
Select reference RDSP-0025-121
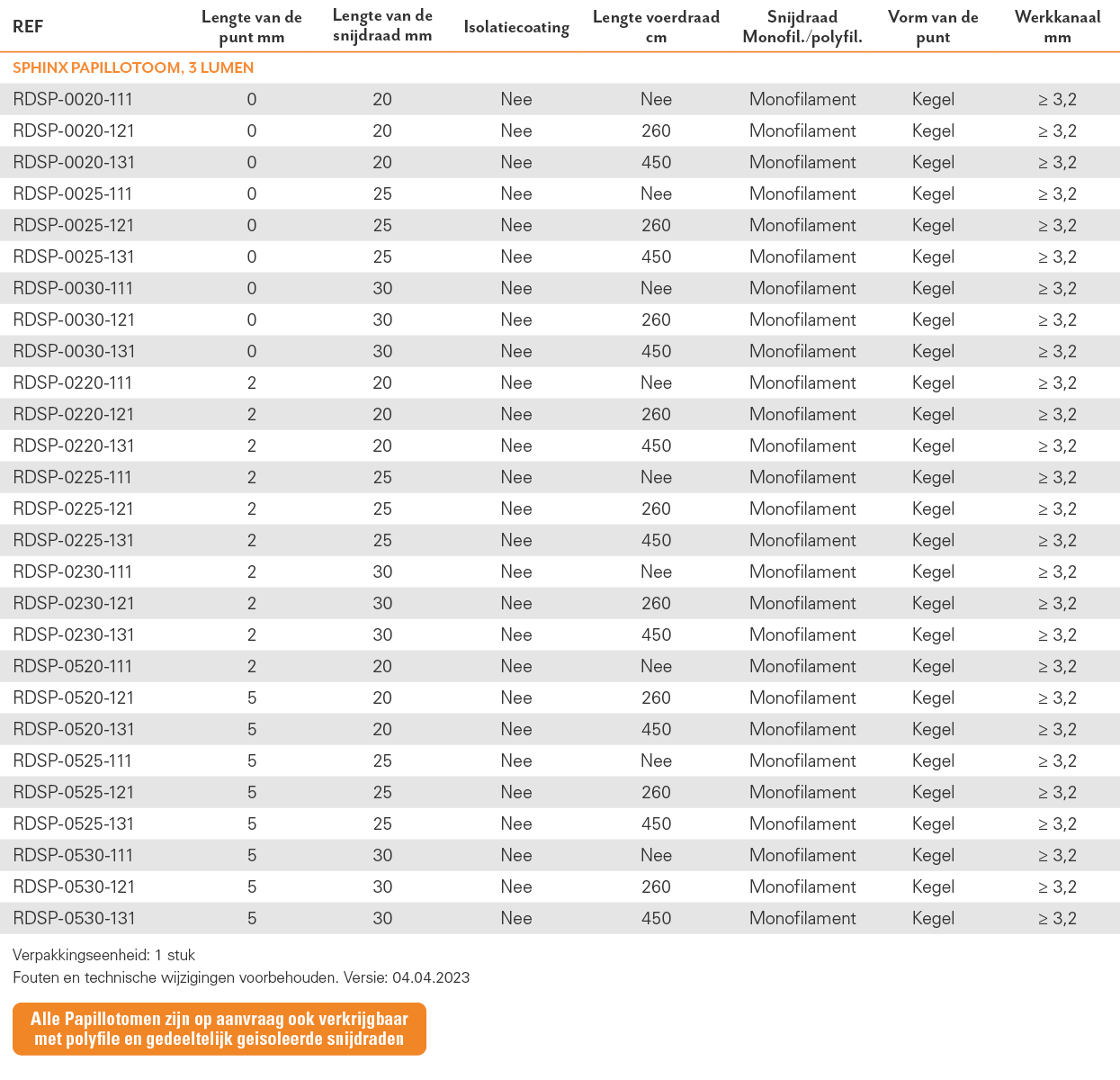(74, 225)
